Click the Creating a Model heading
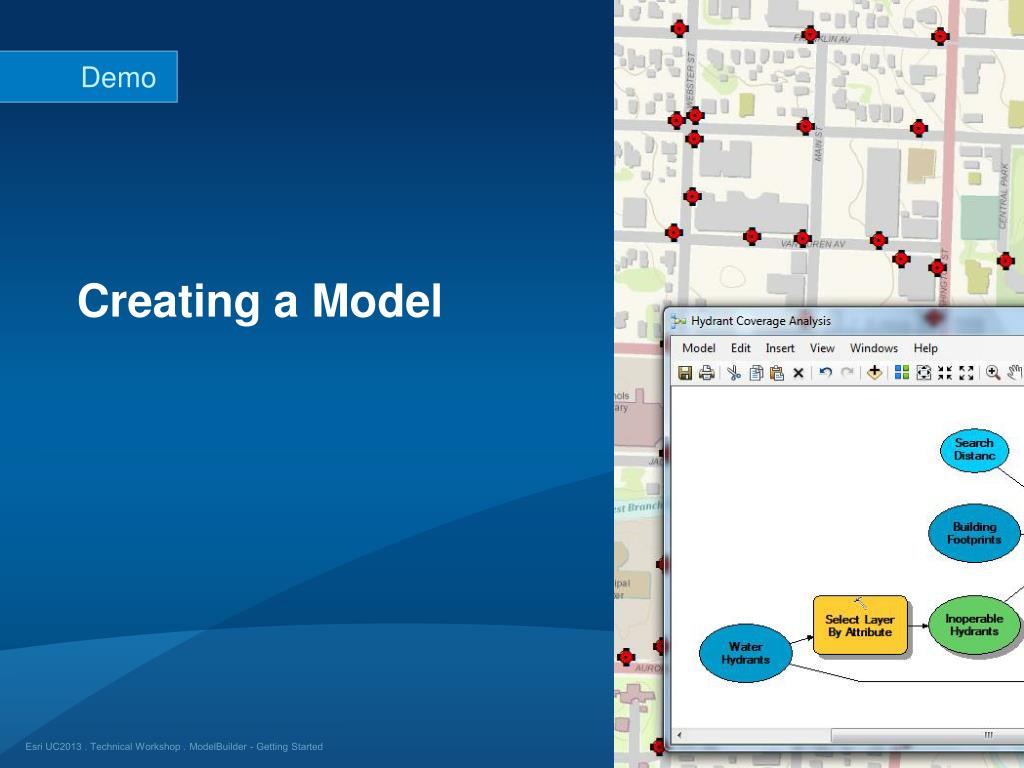The height and width of the screenshot is (768, 1024). coord(260,301)
